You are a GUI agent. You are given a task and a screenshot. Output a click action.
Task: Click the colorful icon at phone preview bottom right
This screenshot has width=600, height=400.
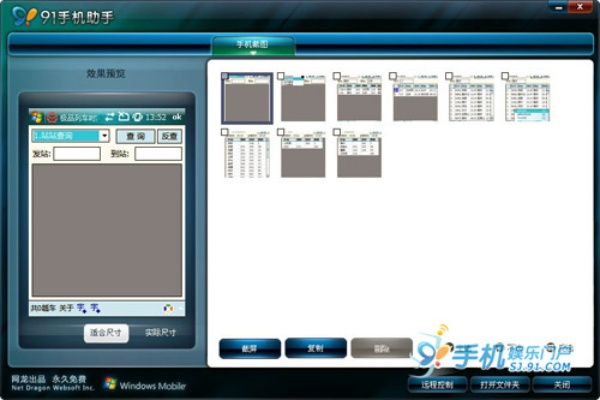(169, 307)
